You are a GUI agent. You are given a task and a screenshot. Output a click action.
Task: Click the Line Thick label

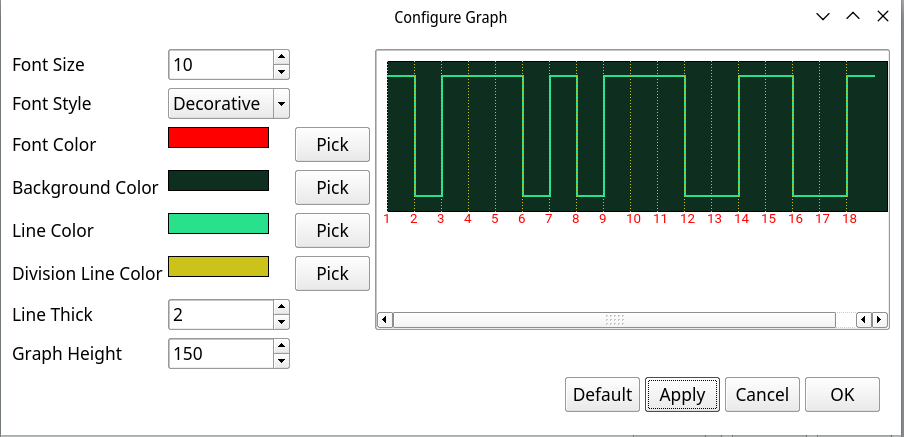52,315
